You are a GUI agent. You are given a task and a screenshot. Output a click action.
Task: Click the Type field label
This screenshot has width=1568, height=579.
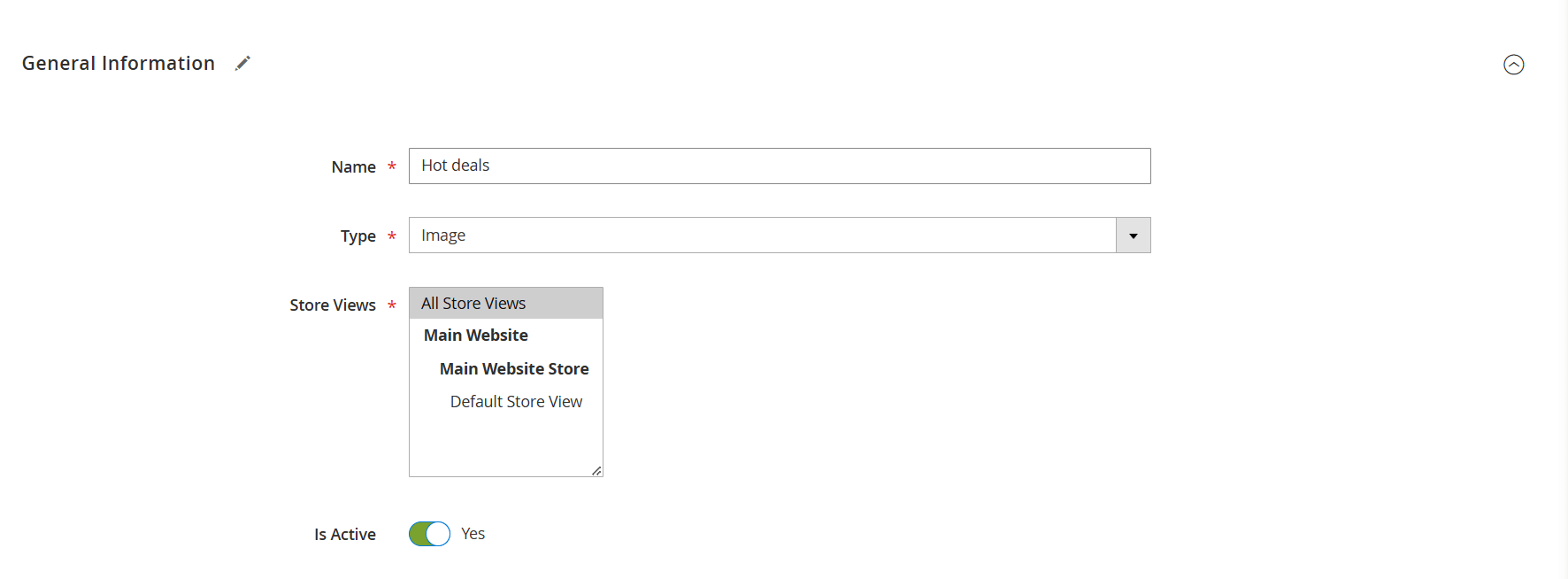tap(357, 236)
